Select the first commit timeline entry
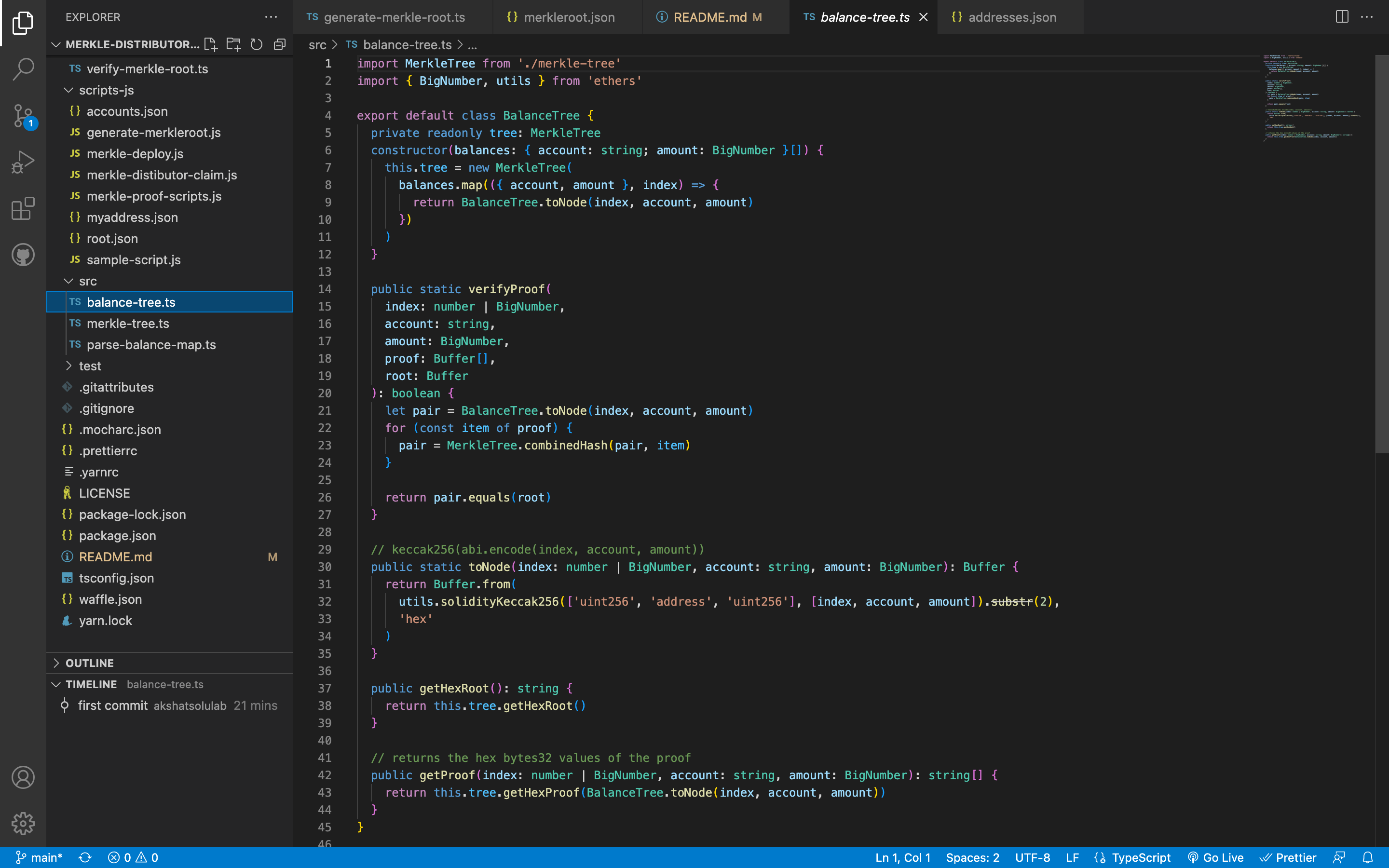The height and width of the screenshot is (868, 1389). click(170, 705)
